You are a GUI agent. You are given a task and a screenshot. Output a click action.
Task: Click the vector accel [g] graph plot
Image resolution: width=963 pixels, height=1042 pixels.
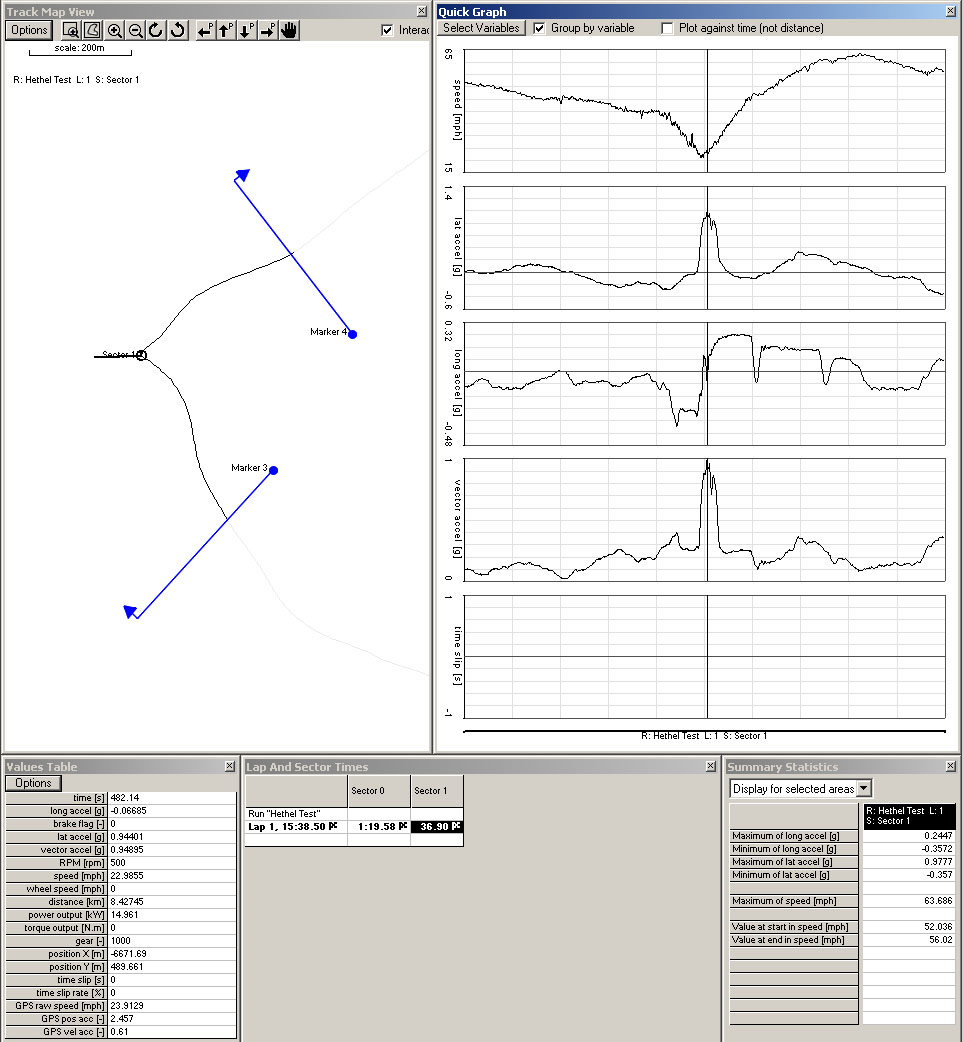tap(704, 520)
